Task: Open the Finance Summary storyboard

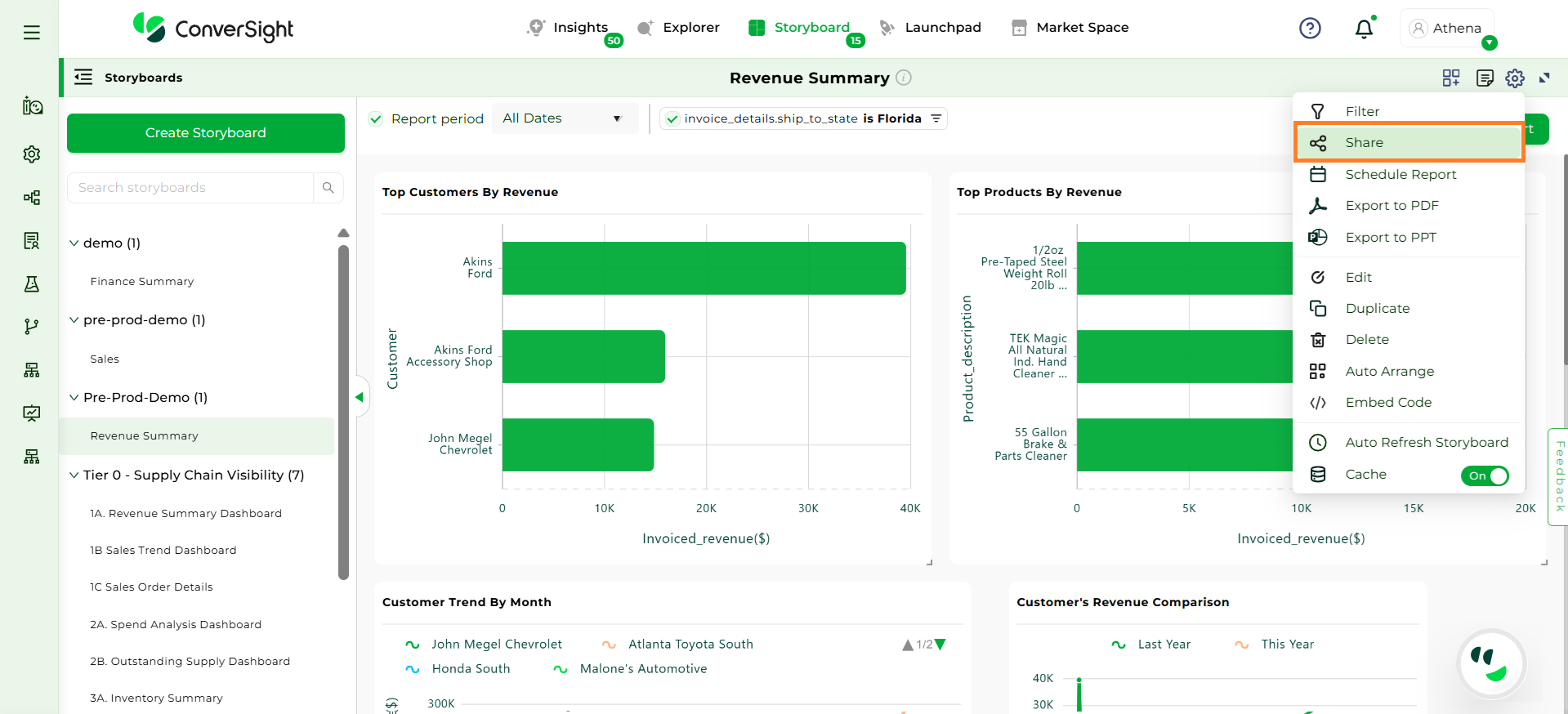Action: pos(142,282)
